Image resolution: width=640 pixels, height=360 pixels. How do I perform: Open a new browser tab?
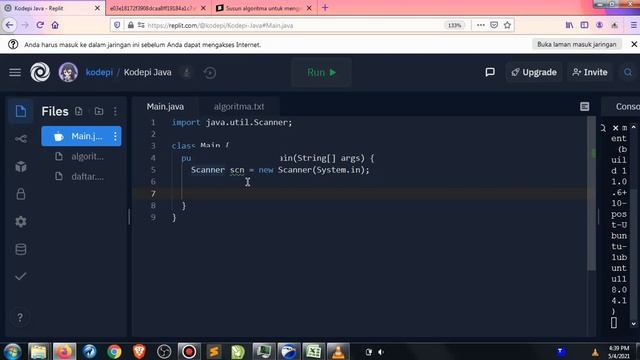[325, 7]
